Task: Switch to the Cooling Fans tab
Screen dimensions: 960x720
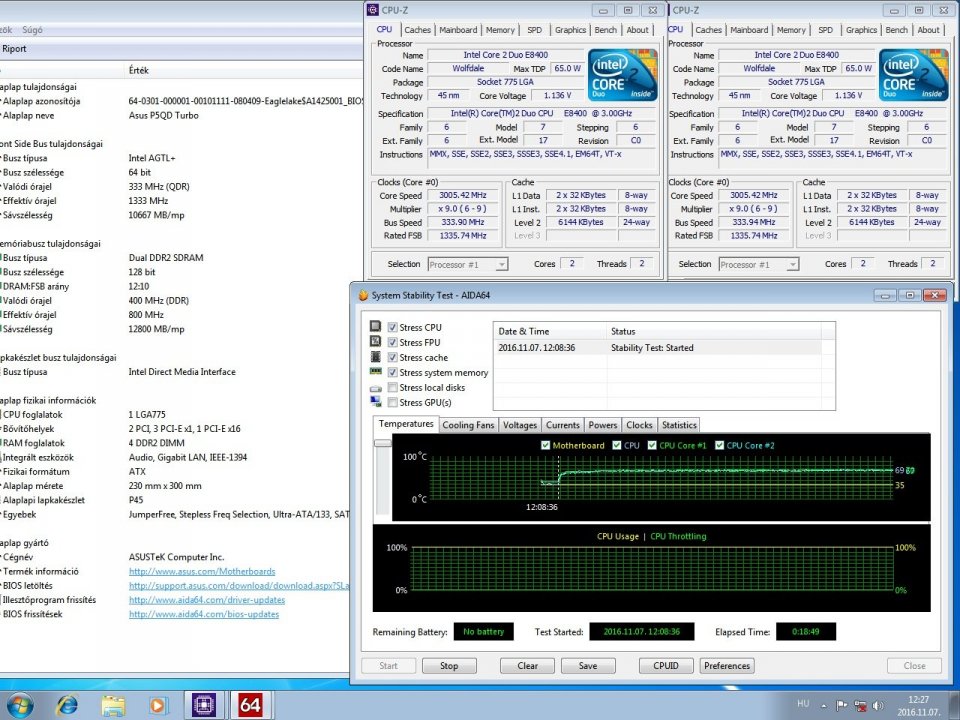Action: [468, 425]
